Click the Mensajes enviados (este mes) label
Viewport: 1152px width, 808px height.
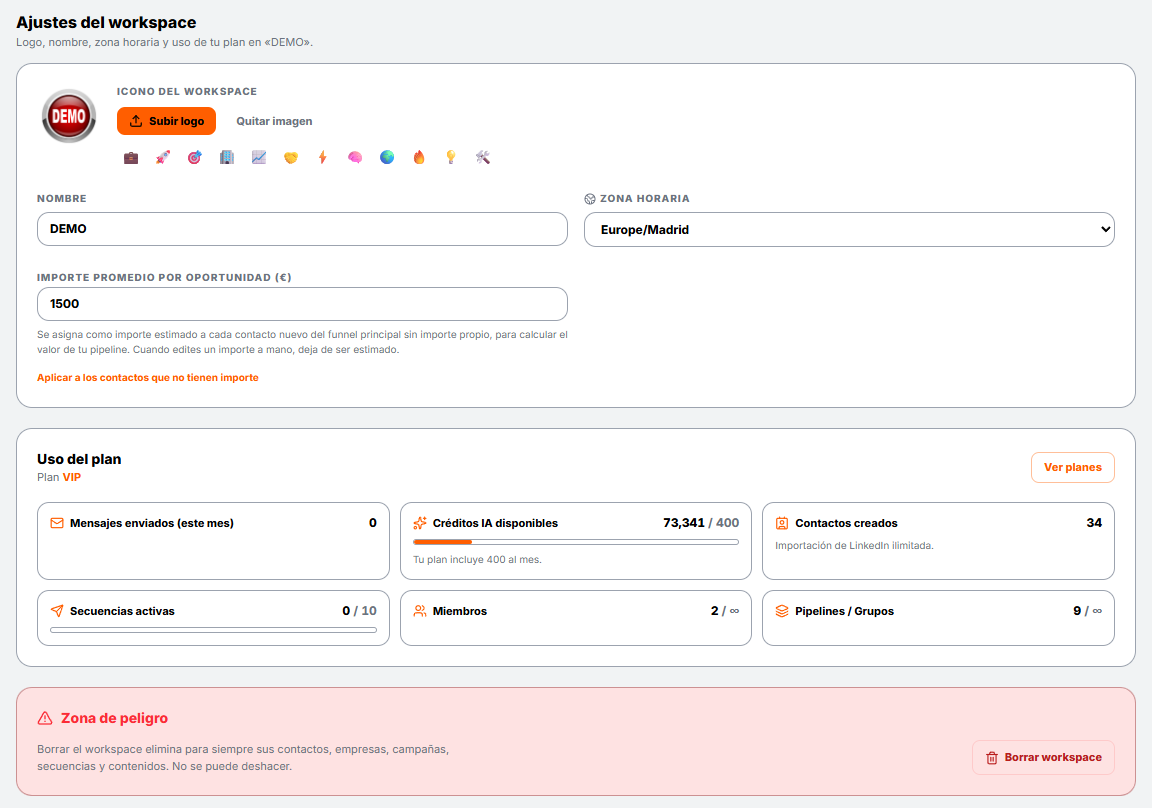151,523
